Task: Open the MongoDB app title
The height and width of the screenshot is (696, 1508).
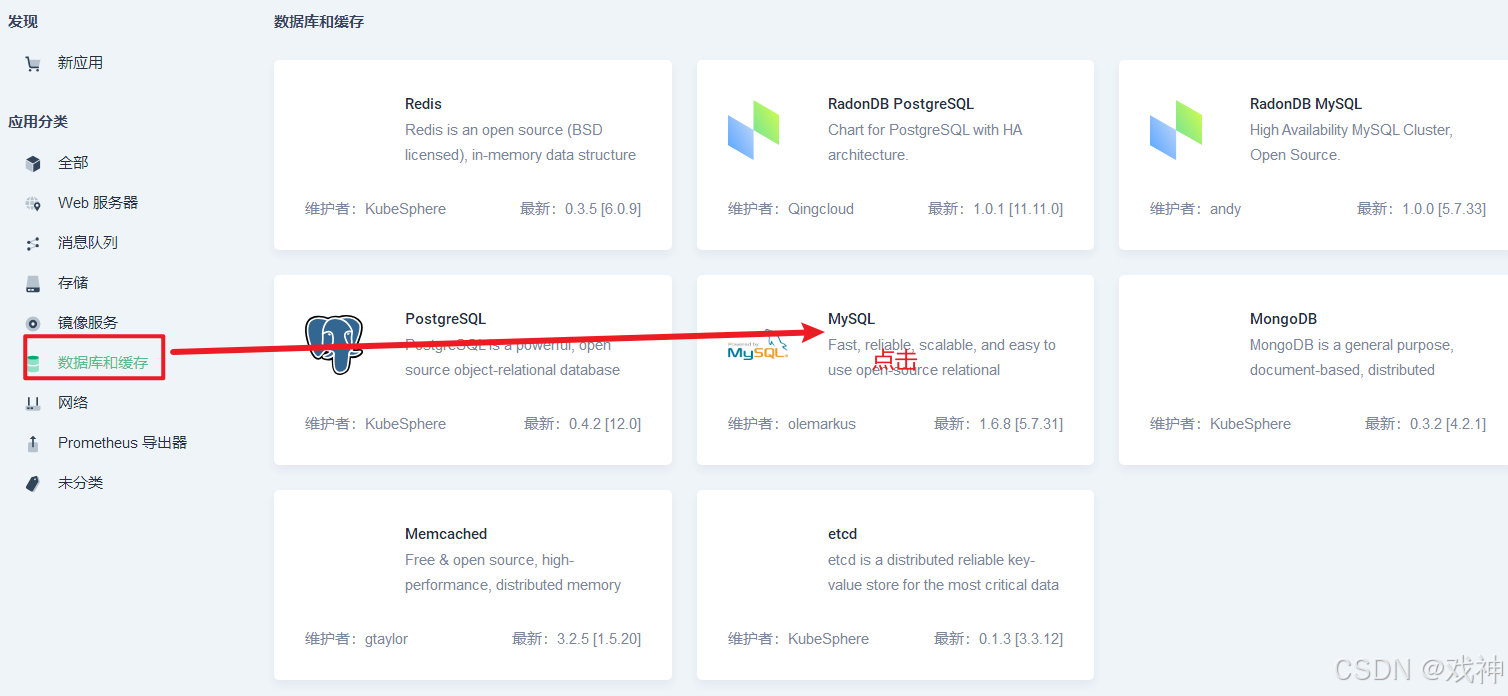Action: (1283, 319)
